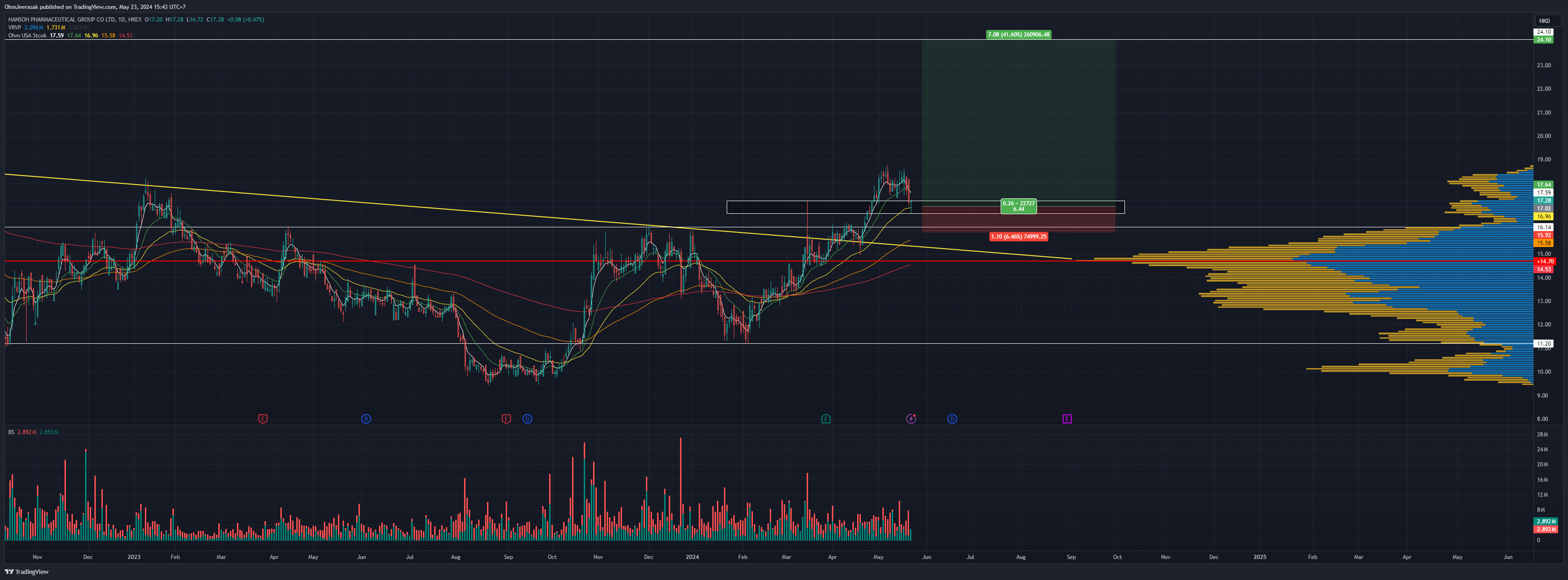Click the green 2.892M volume axis label
The width and height of the screenshot is (1568, 580).
coord(1546,522)
